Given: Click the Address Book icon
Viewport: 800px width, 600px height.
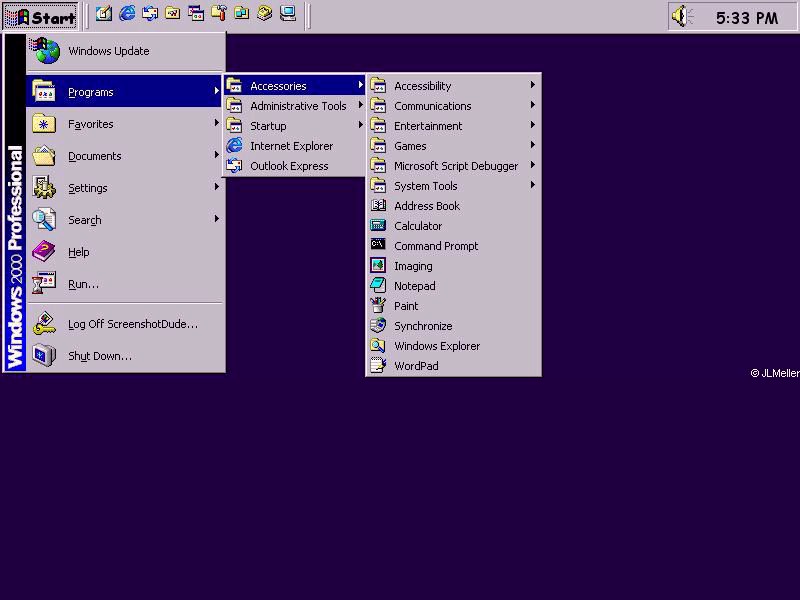Looking at the screenshot, I should [x=378, y=205].
